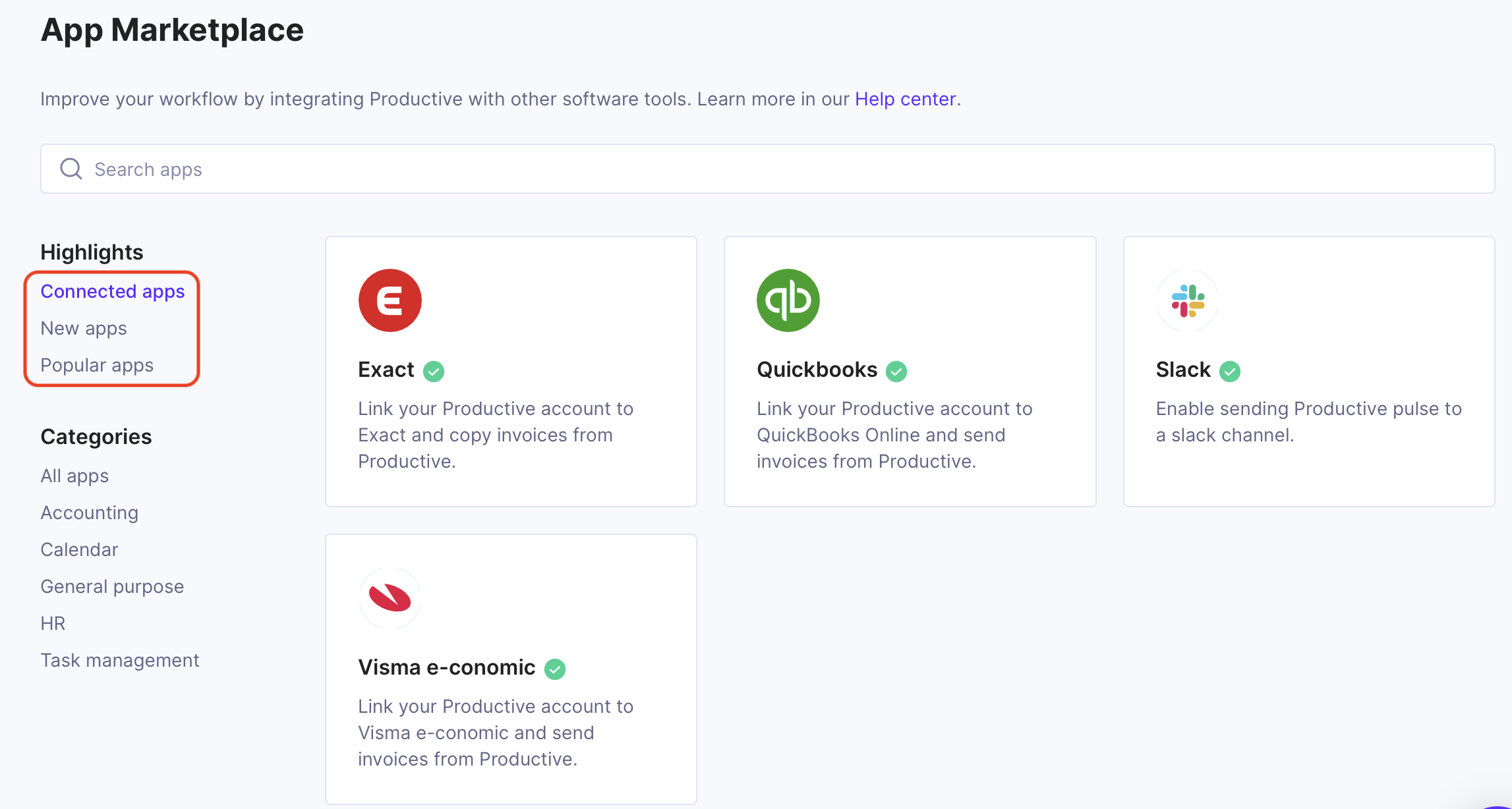1512x809 pixels.
Task: Select Connected apps in Highlights
Action: coord(113,291)
